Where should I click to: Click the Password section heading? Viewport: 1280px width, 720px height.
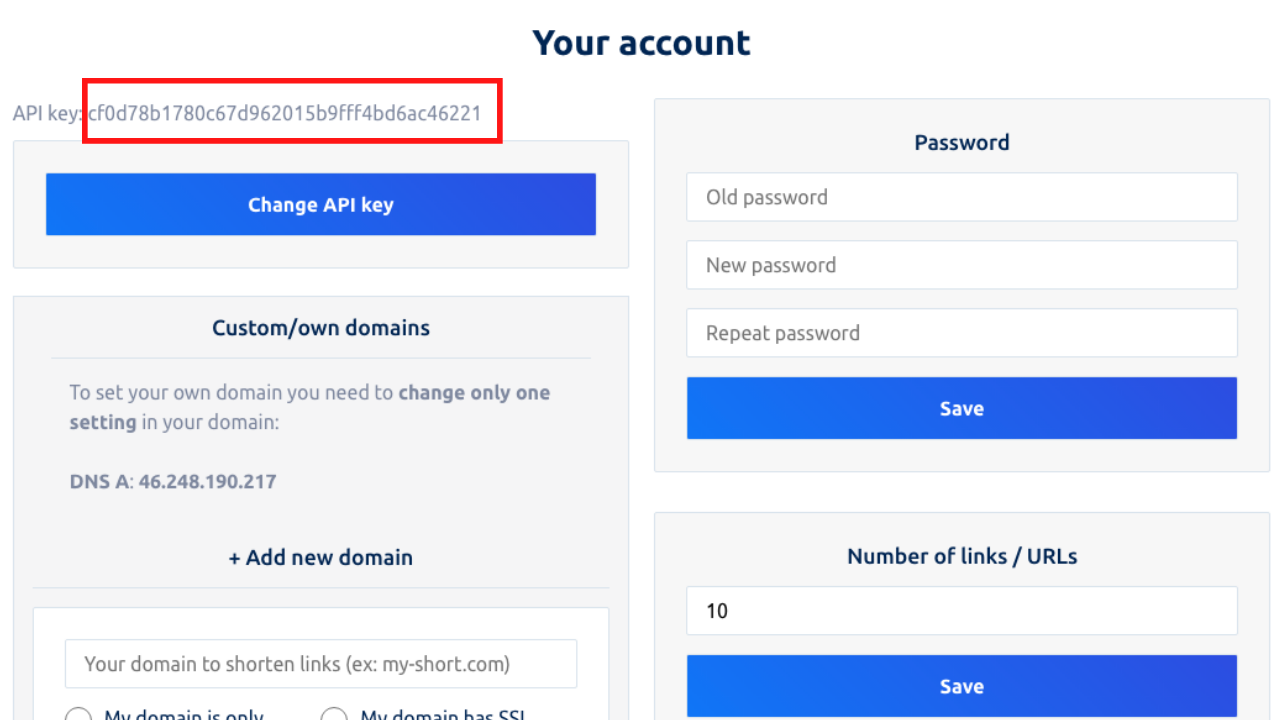(x=961, y=143)
